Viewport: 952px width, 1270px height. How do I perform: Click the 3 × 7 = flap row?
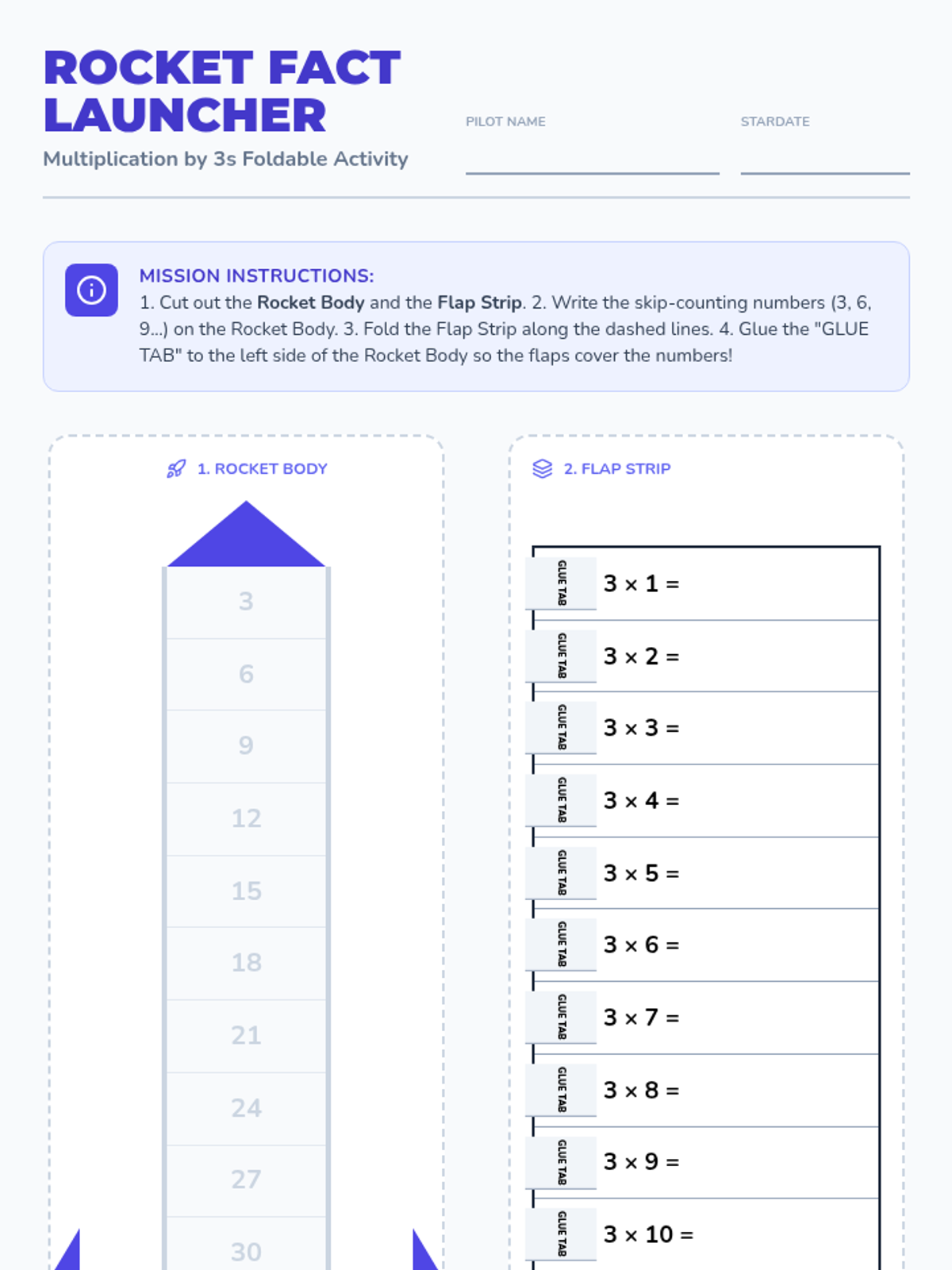[x=706, y=1018]
